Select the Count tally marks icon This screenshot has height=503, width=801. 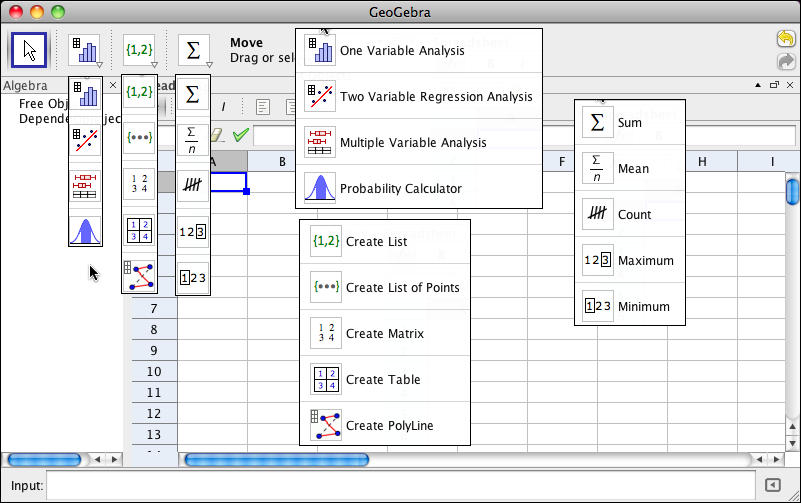[x=193, y=185]
